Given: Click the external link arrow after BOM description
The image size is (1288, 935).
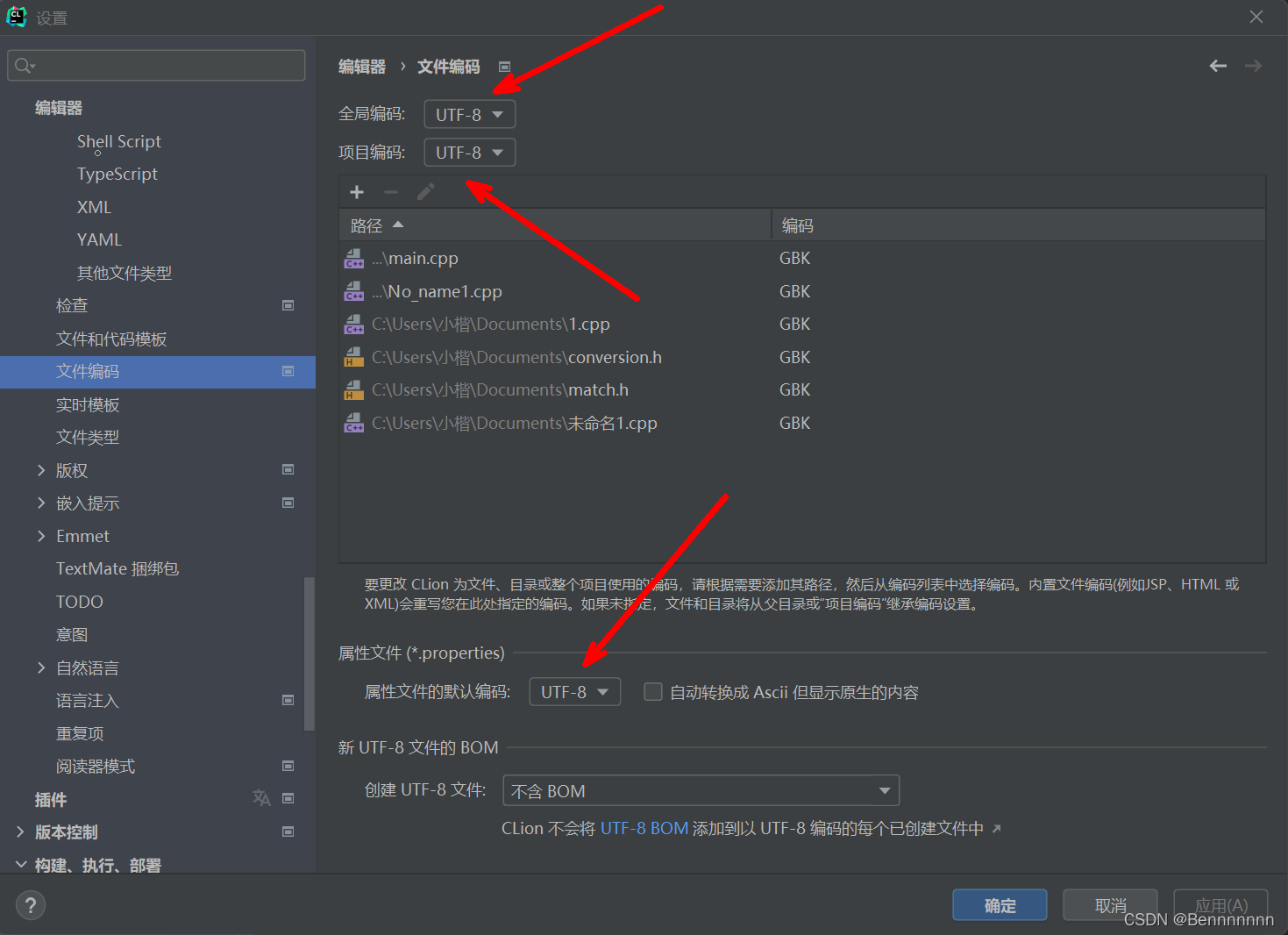Looking at the screenshot, I should (x=996, y=829).
